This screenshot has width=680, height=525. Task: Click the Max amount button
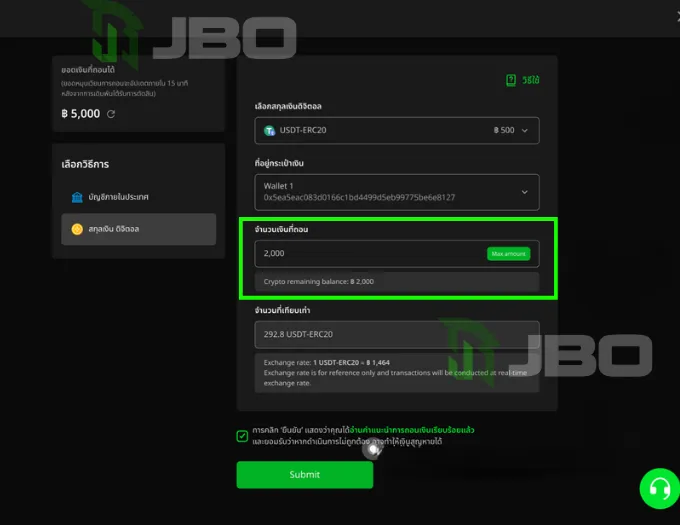[508, 254]
